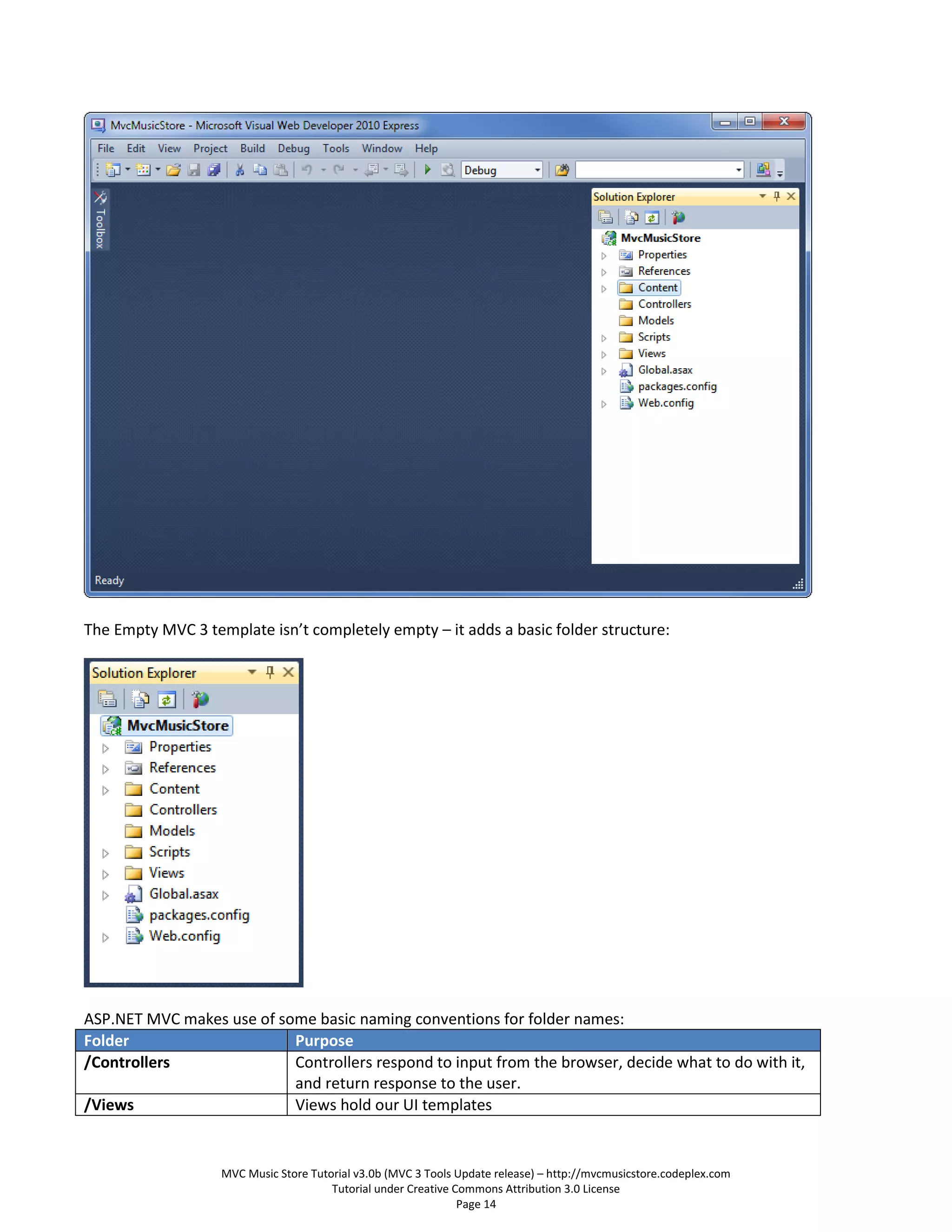
Task: Select Controllers folder in Visual Web Developer's Solution Explorer
Action: [x=655, y=304]
